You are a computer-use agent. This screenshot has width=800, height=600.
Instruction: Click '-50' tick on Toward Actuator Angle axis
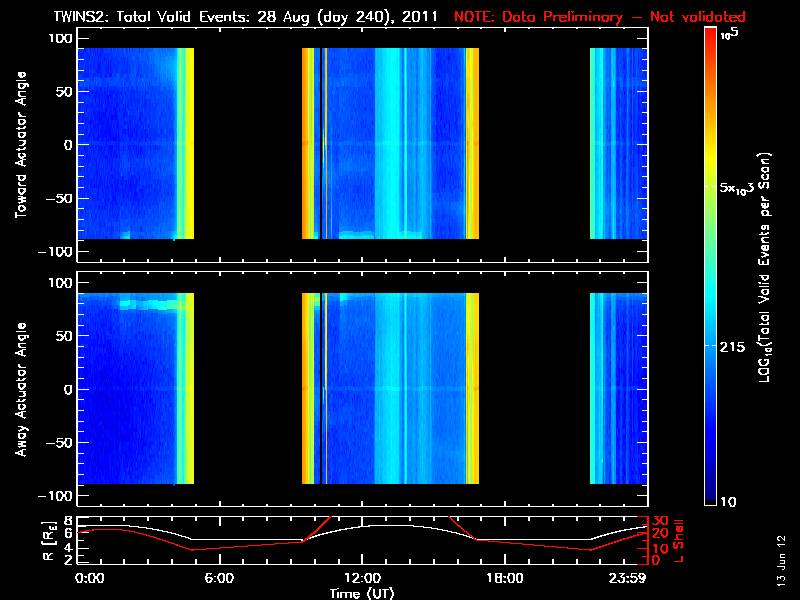(59, 198)
